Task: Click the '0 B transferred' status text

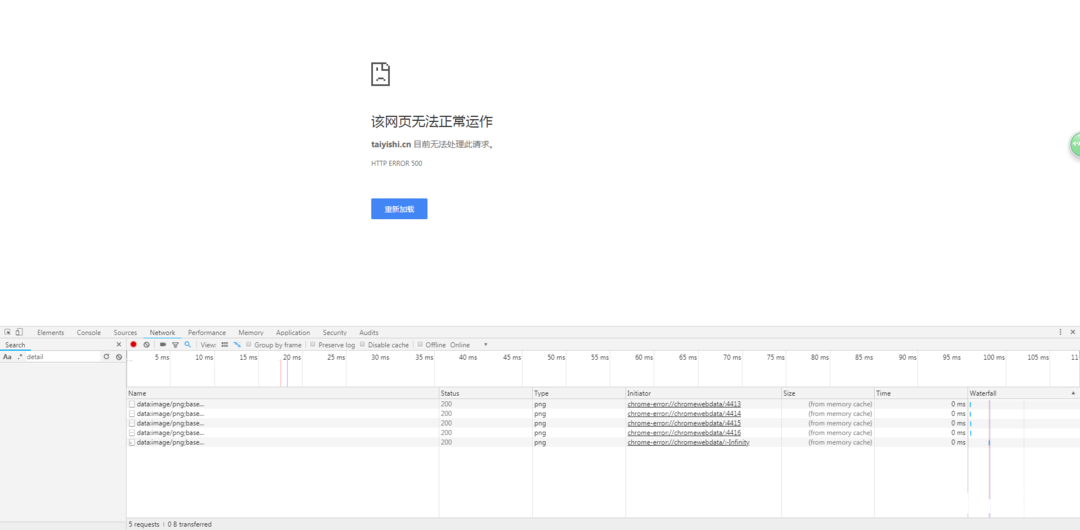Action: pos(189,524)
